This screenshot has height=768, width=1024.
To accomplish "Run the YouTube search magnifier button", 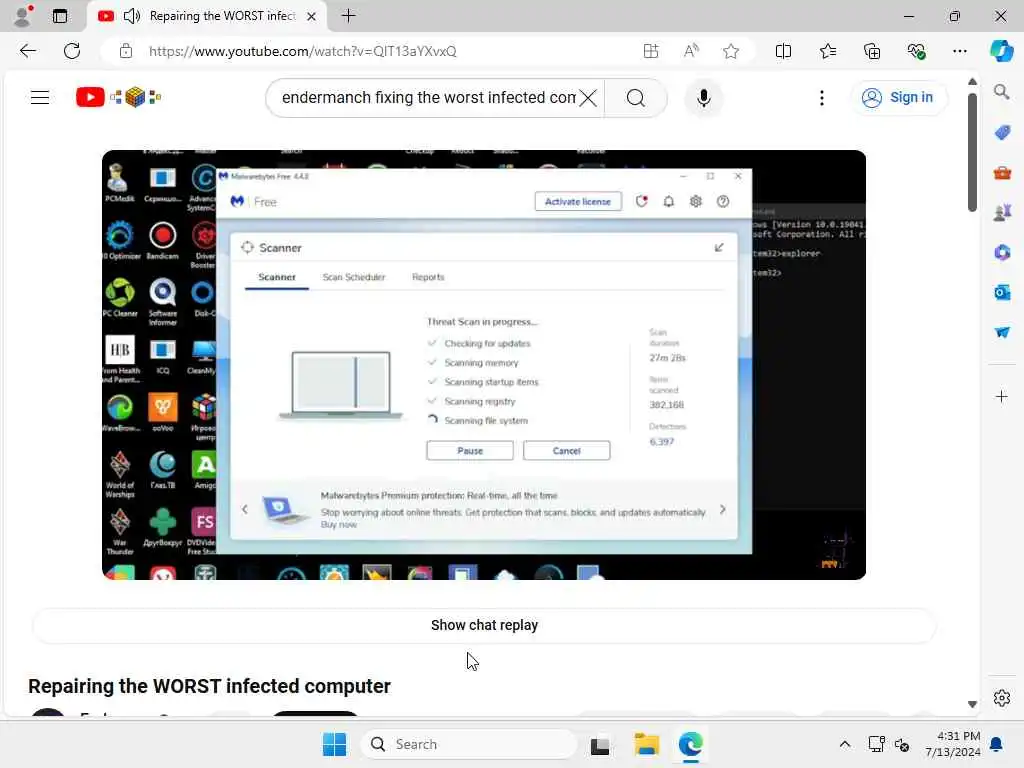I will pyautogui.click(x=635, y=98).
